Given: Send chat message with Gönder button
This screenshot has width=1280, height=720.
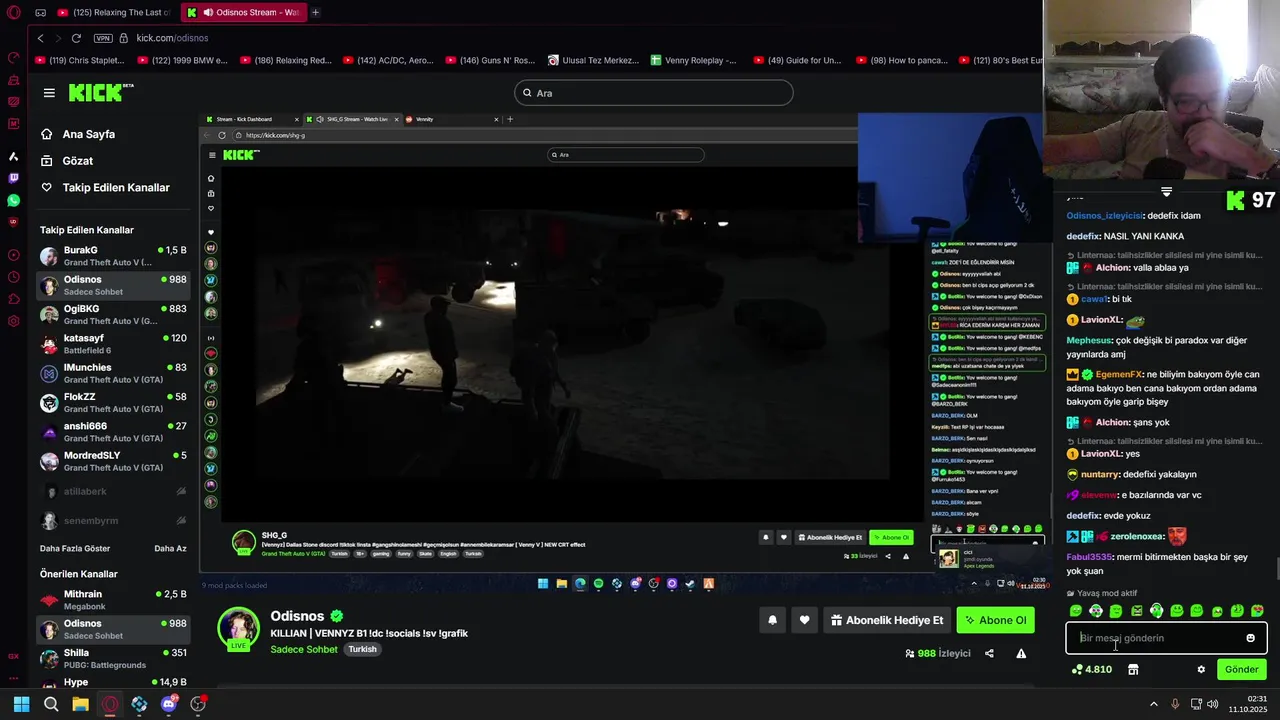Looking at the screenshot, I should pos(1241,669).
